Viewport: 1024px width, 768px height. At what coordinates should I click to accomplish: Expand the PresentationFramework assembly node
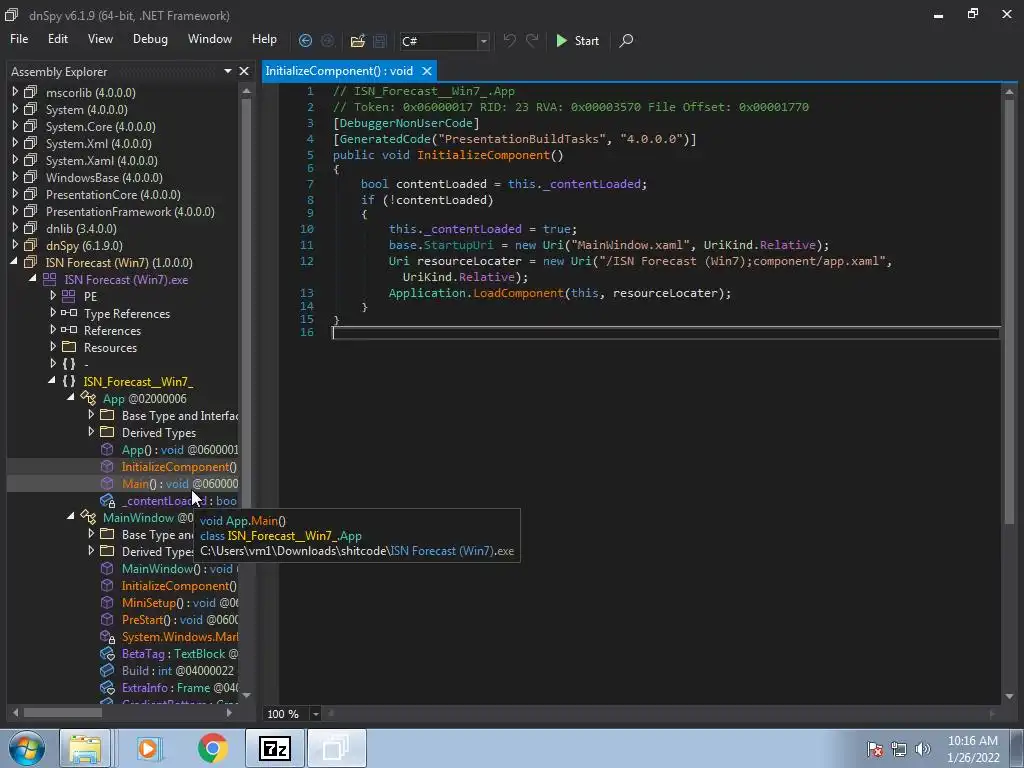15,211
